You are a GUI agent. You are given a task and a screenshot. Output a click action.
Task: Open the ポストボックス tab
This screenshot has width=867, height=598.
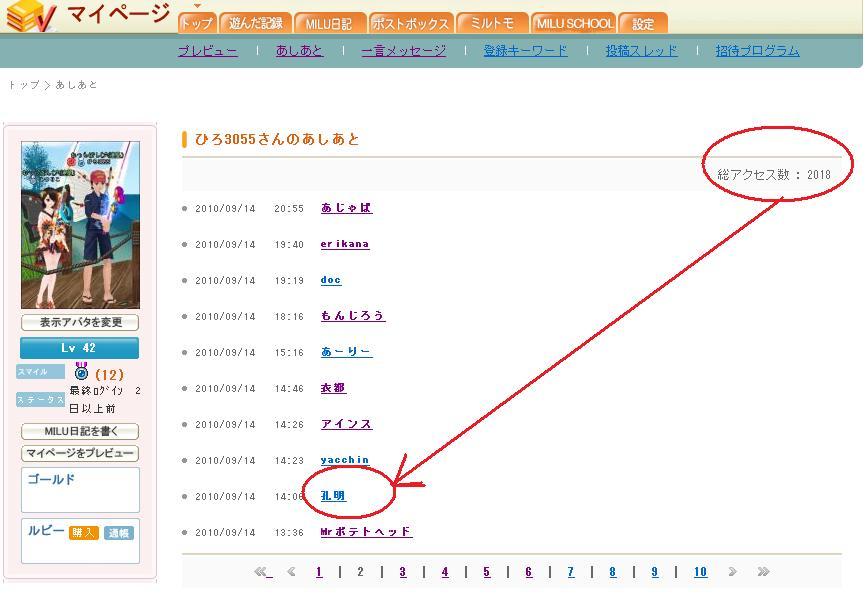[x=411, y=23]
